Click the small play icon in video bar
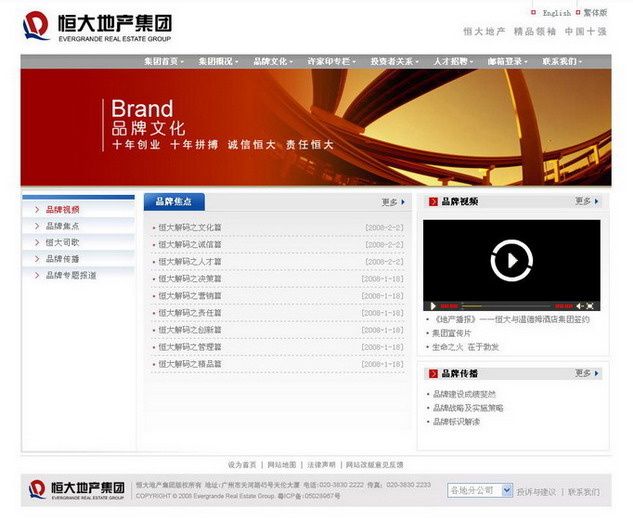The image size is (633, 520). [433, 306]
